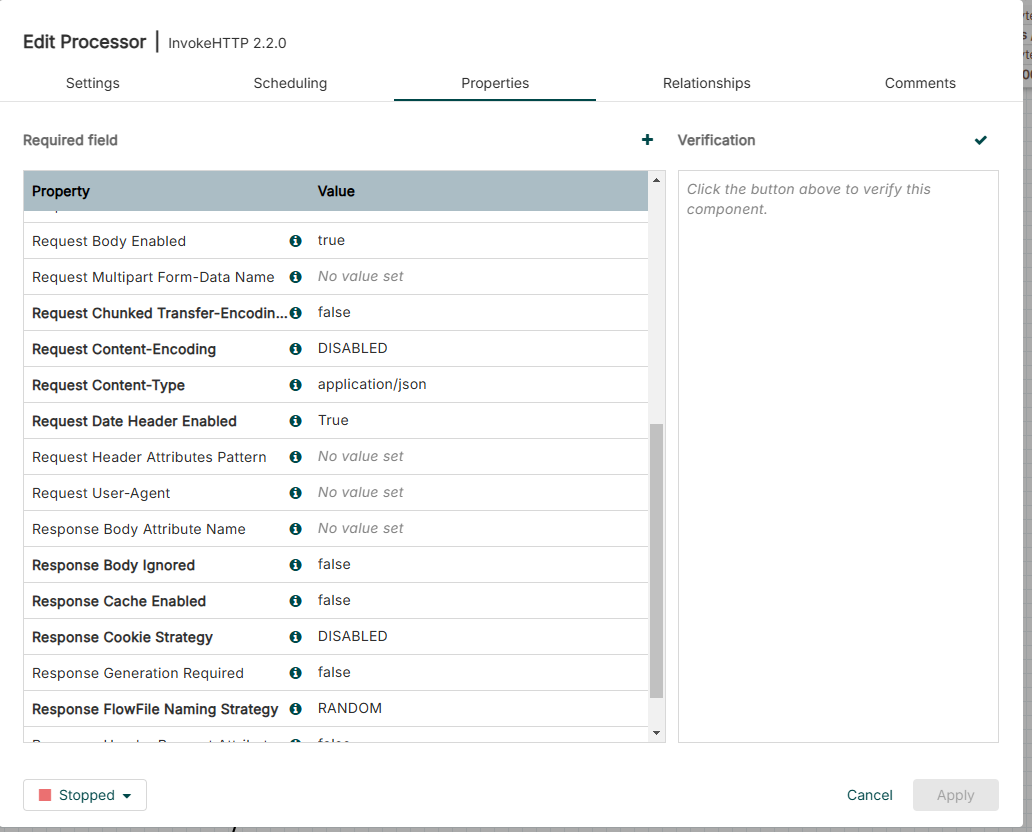
Task: Cancel the processor edits
Action: (x=869, y=795)
